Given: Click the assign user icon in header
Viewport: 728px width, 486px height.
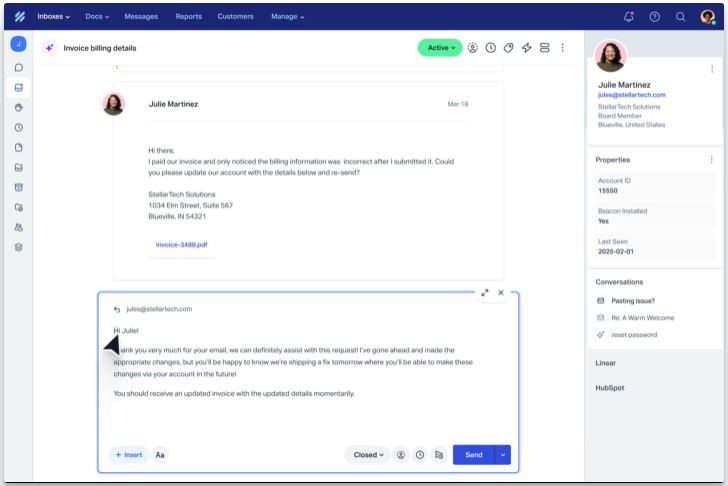Looking at the screenshot, I should point(473,48).
